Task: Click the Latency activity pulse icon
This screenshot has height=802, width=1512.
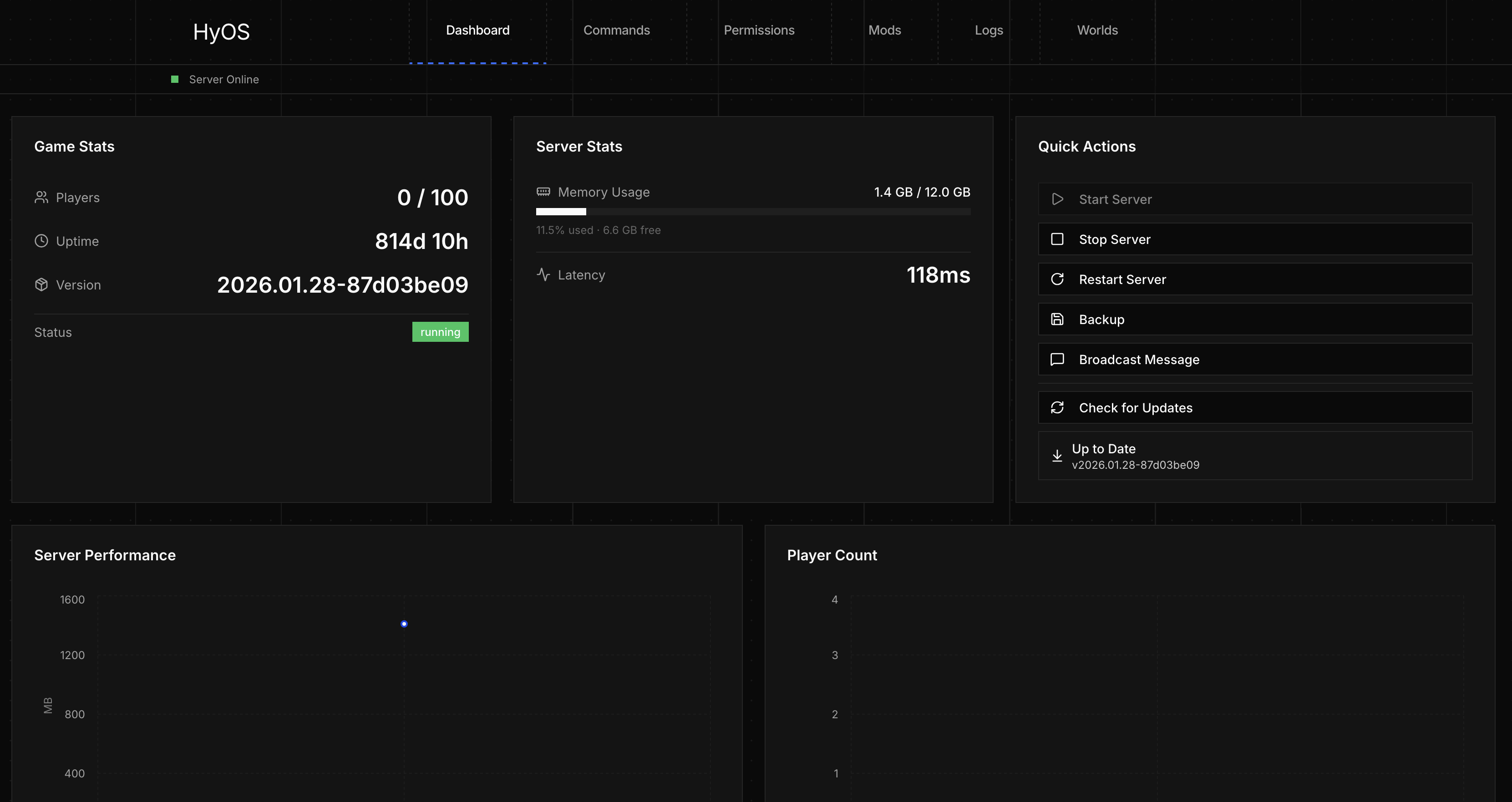Action: coord(543,274)
